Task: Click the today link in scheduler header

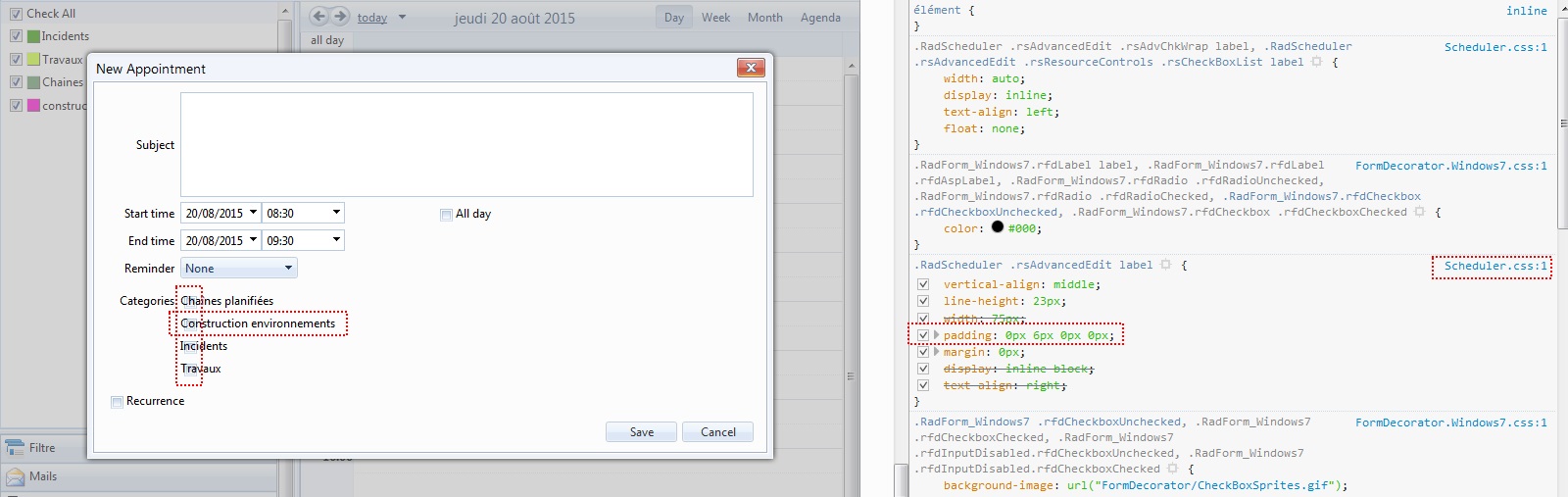Action: click(372, 18)
